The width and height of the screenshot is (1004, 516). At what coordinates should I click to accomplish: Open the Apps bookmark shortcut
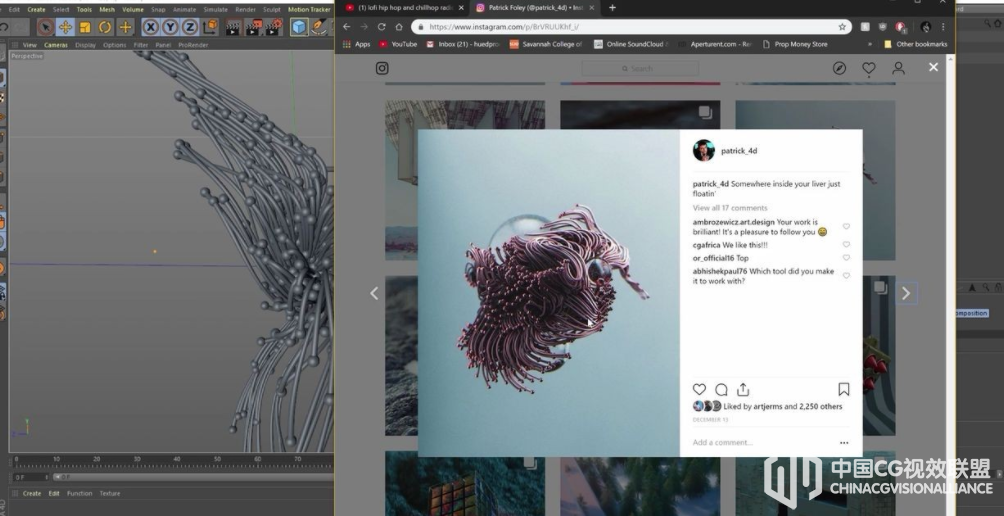pos(357,44)
